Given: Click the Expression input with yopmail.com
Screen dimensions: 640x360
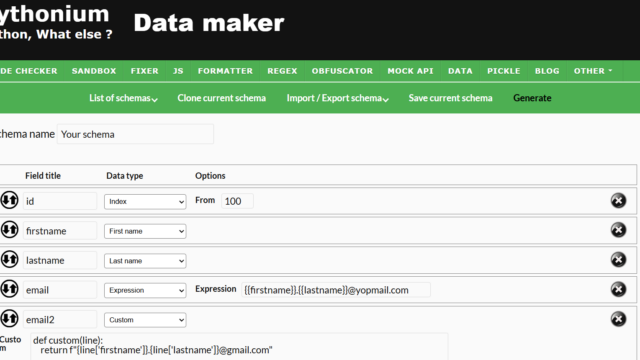Looking at the screenshot, I should point(336,290).
